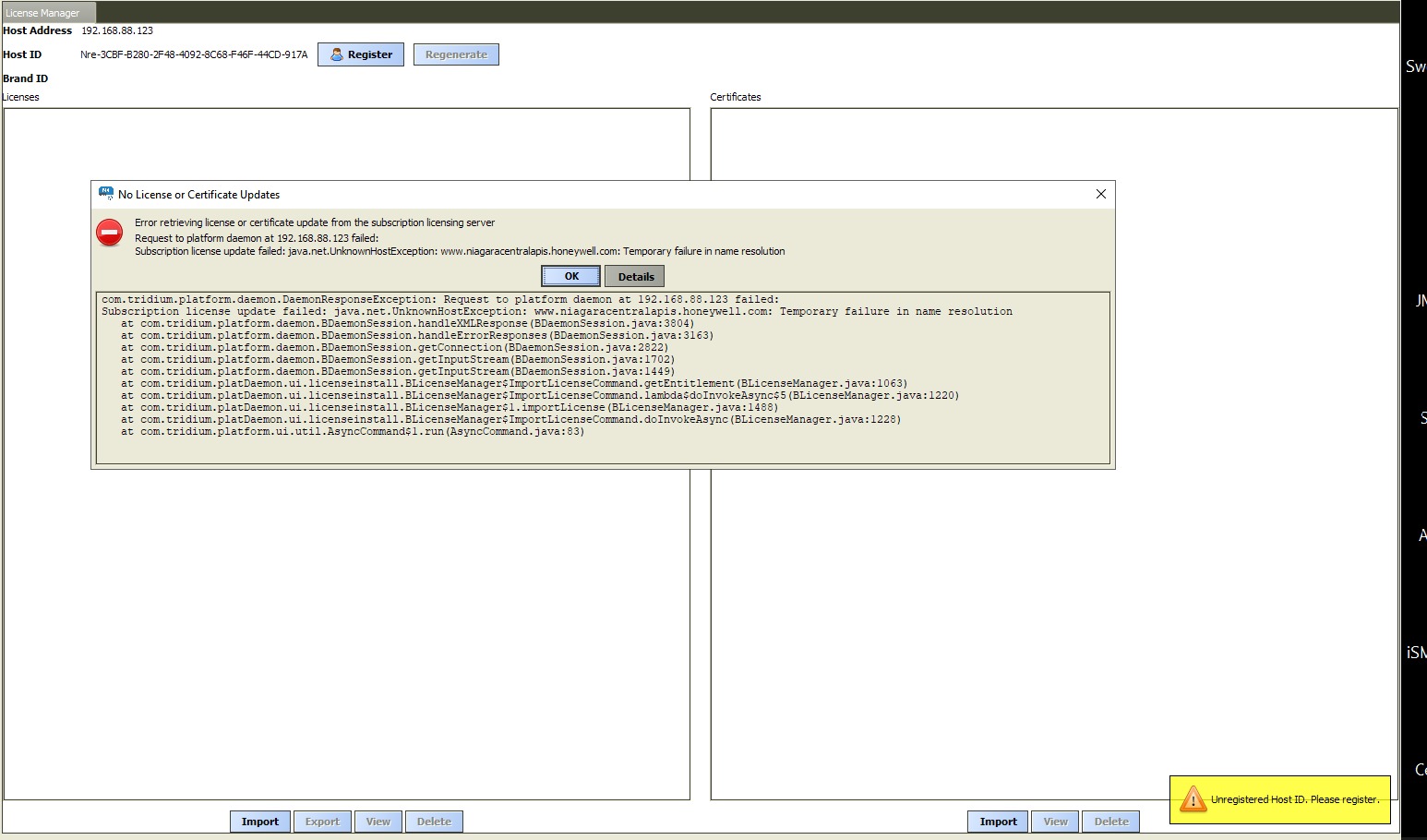This screenshot has height=840, width=1427.
Task: Toggle the Details stack trace button
Action: click(x=635, y=276)
